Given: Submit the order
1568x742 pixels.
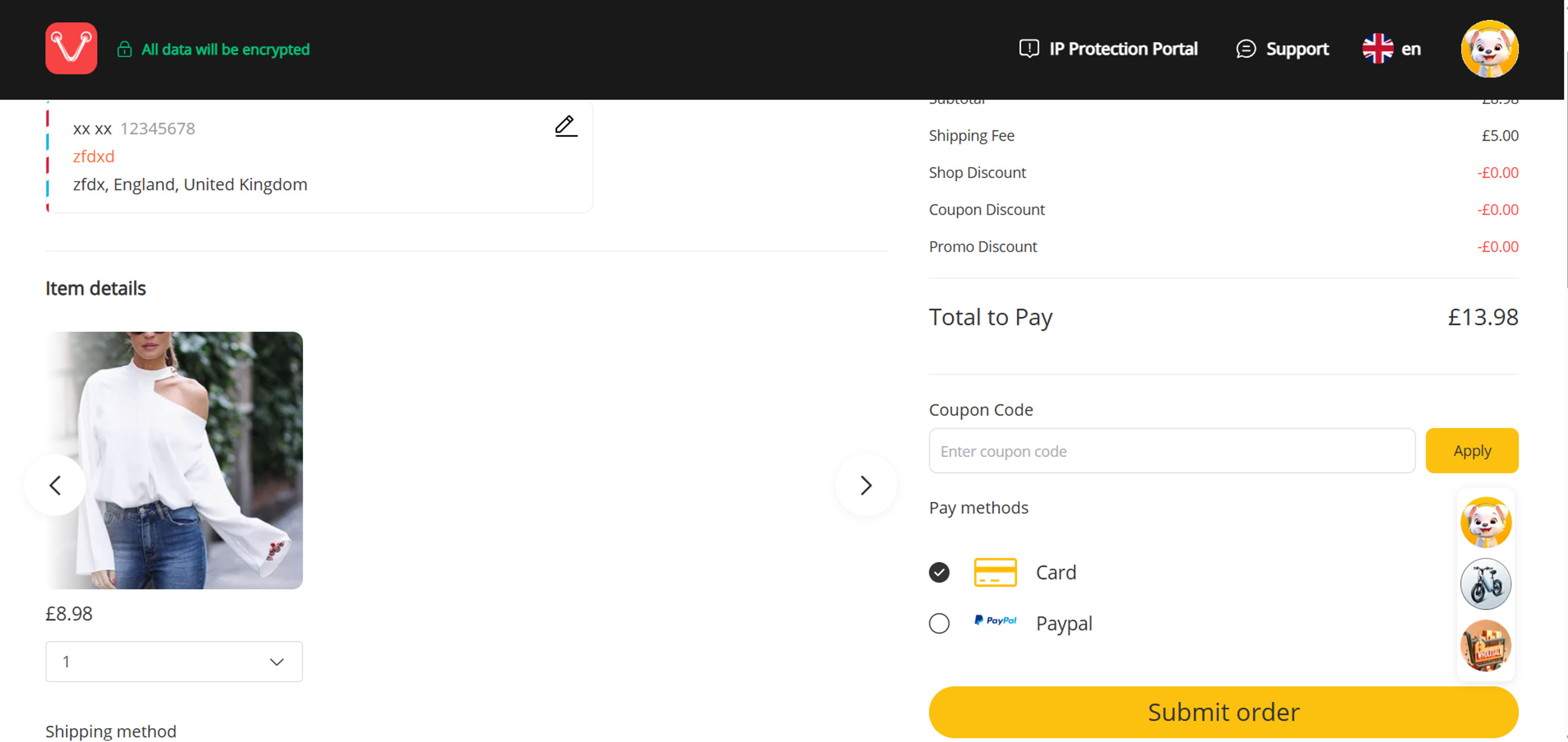Looking at the screenshot, I should tap(1223, 711).
